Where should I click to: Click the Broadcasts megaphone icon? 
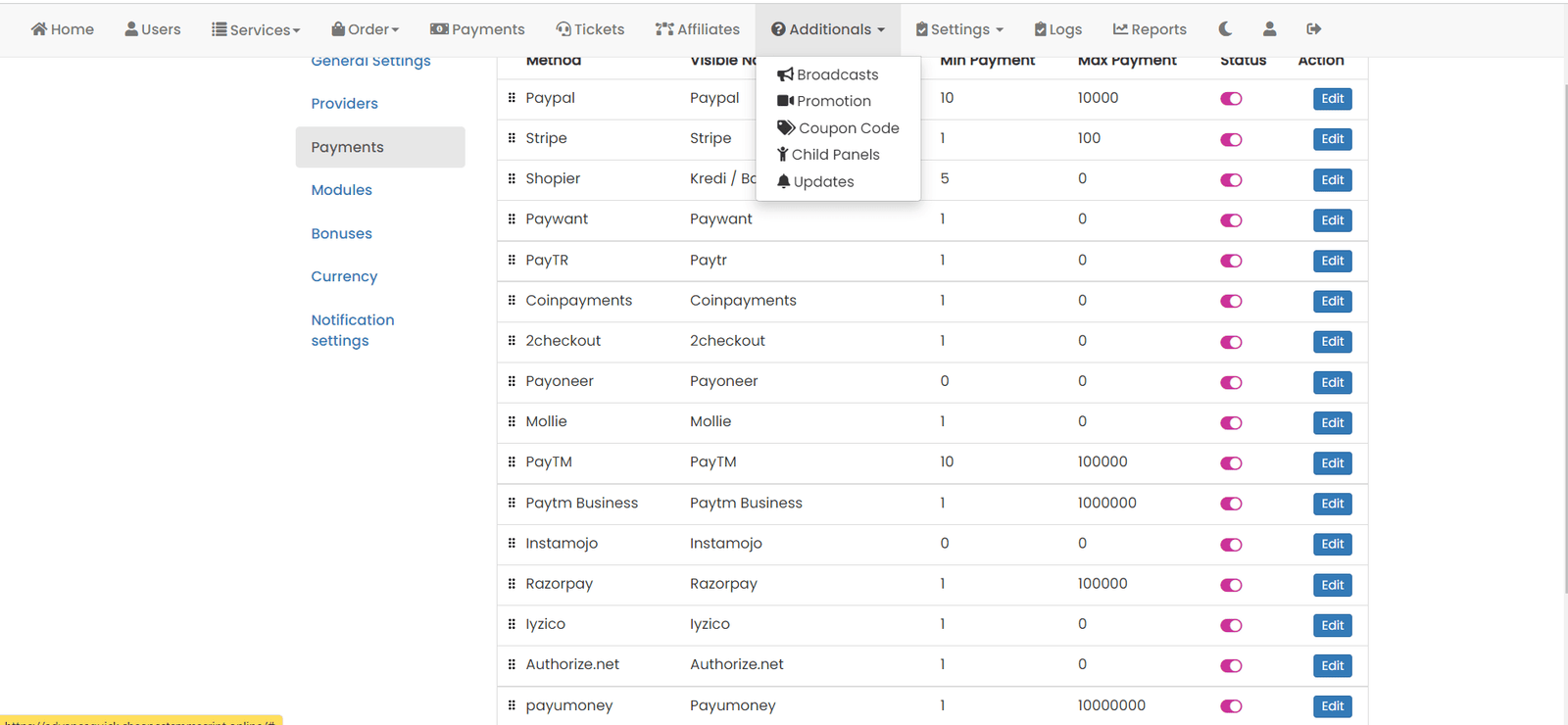[x=785, y=74]
